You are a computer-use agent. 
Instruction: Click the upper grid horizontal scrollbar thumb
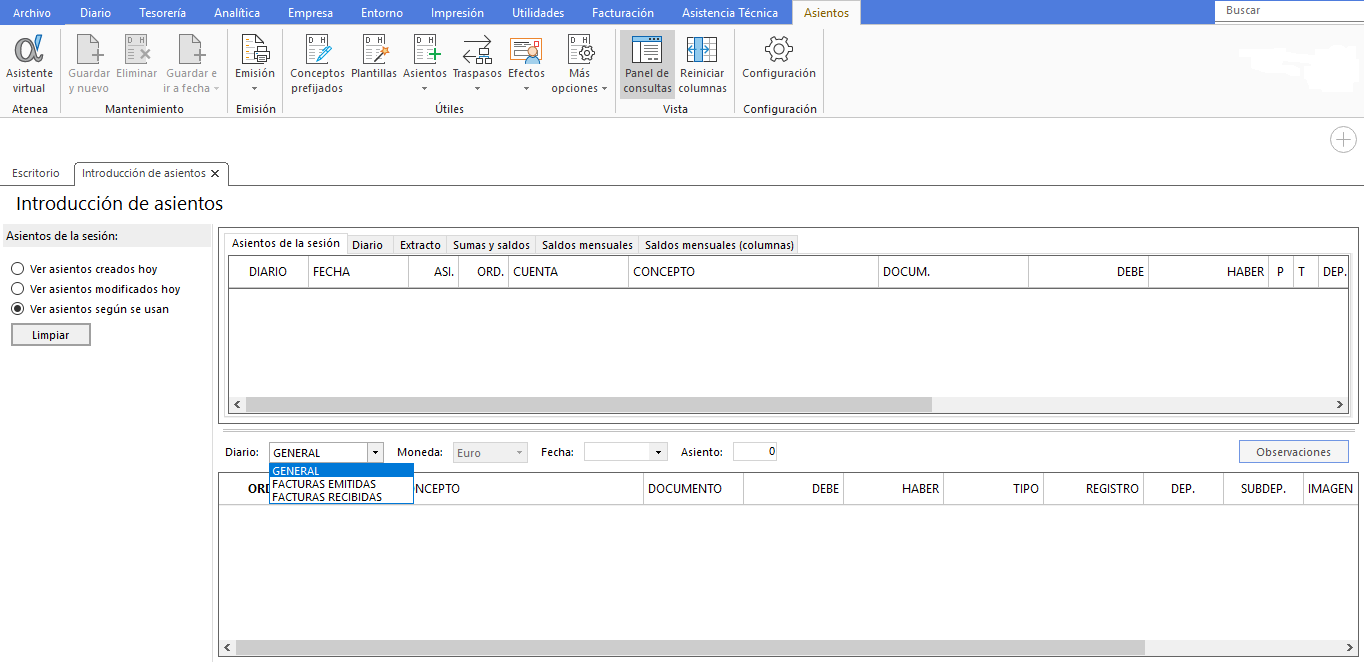tap(588, 405)
